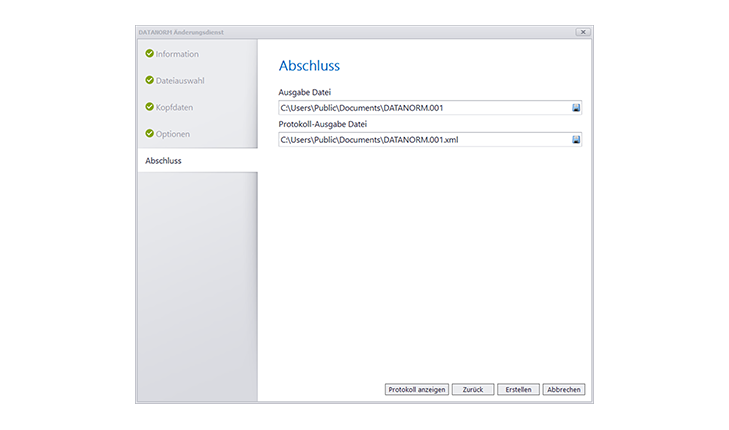This screenshot has width=729, height=430.
Task: Click the green checkmark beside Optionen
Action: click(149, 133)
